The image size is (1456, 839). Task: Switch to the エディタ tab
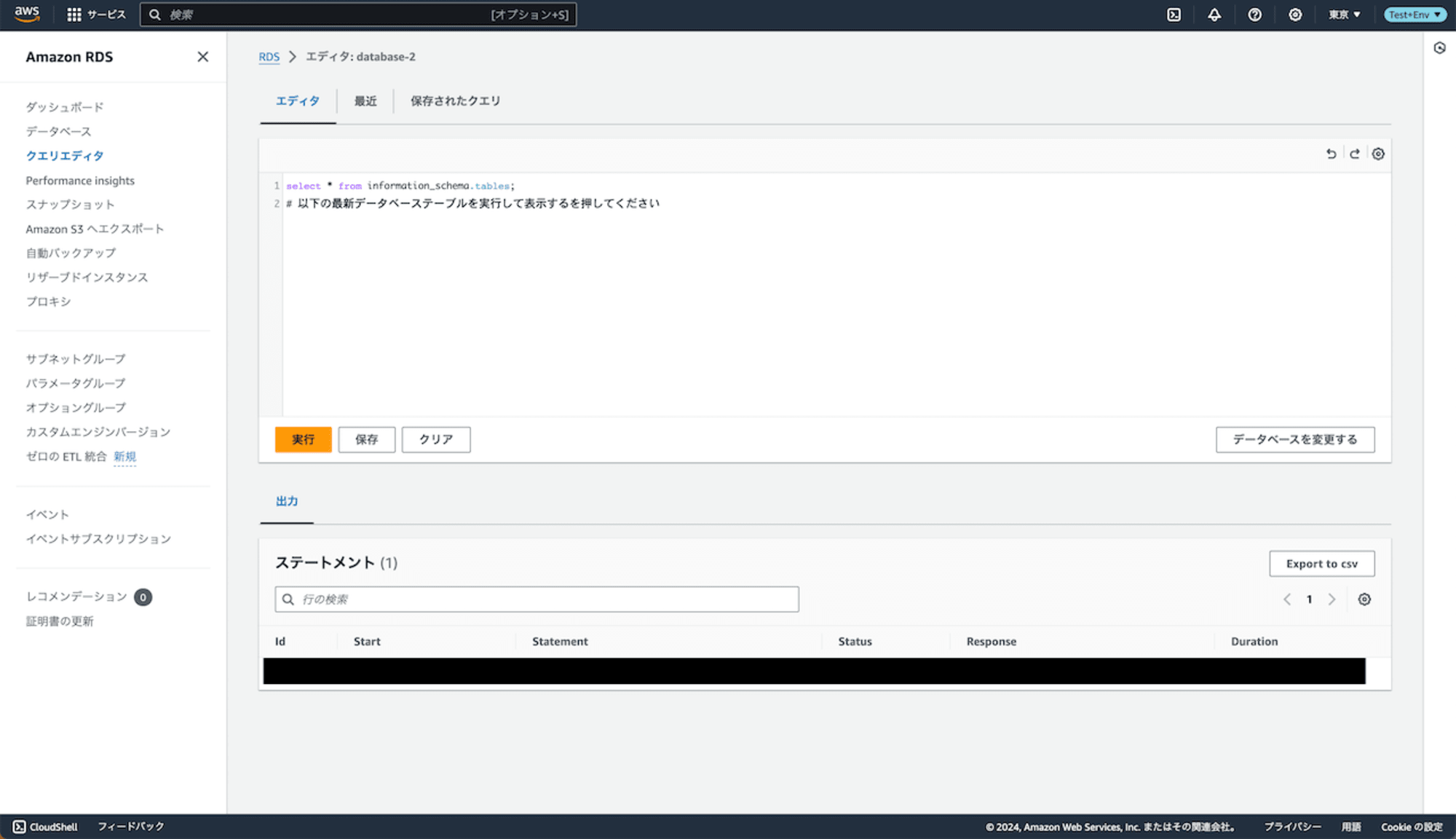point(297,101)
